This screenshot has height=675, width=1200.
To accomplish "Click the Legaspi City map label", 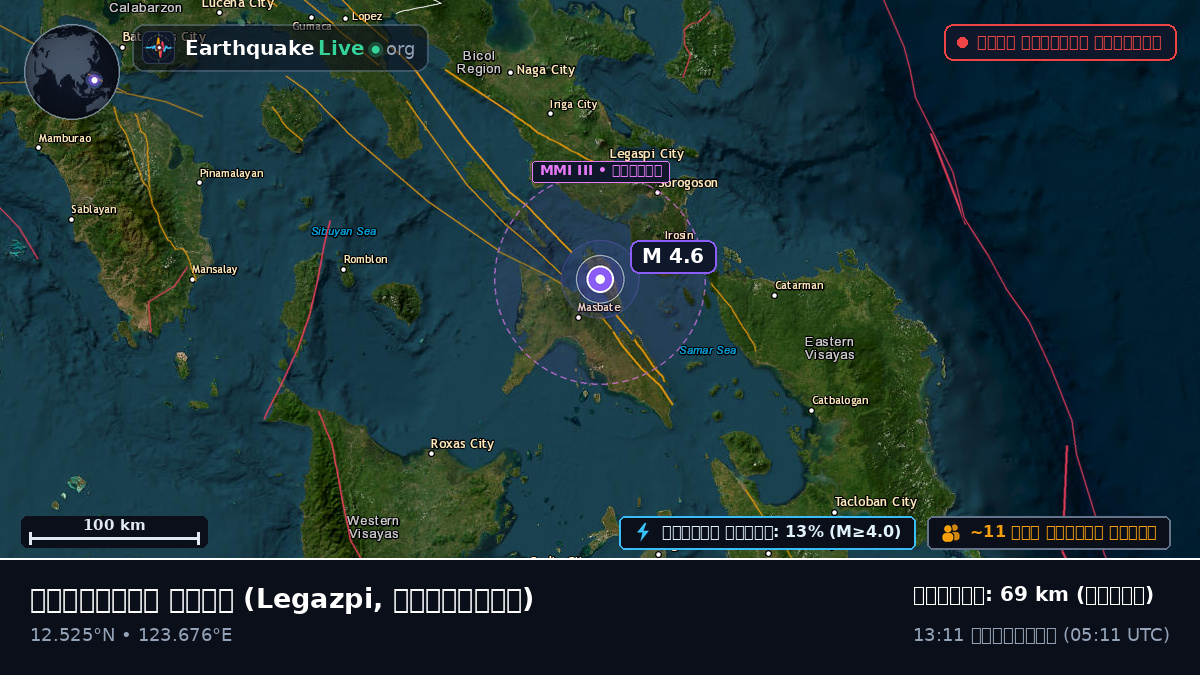I will (647, 154).
